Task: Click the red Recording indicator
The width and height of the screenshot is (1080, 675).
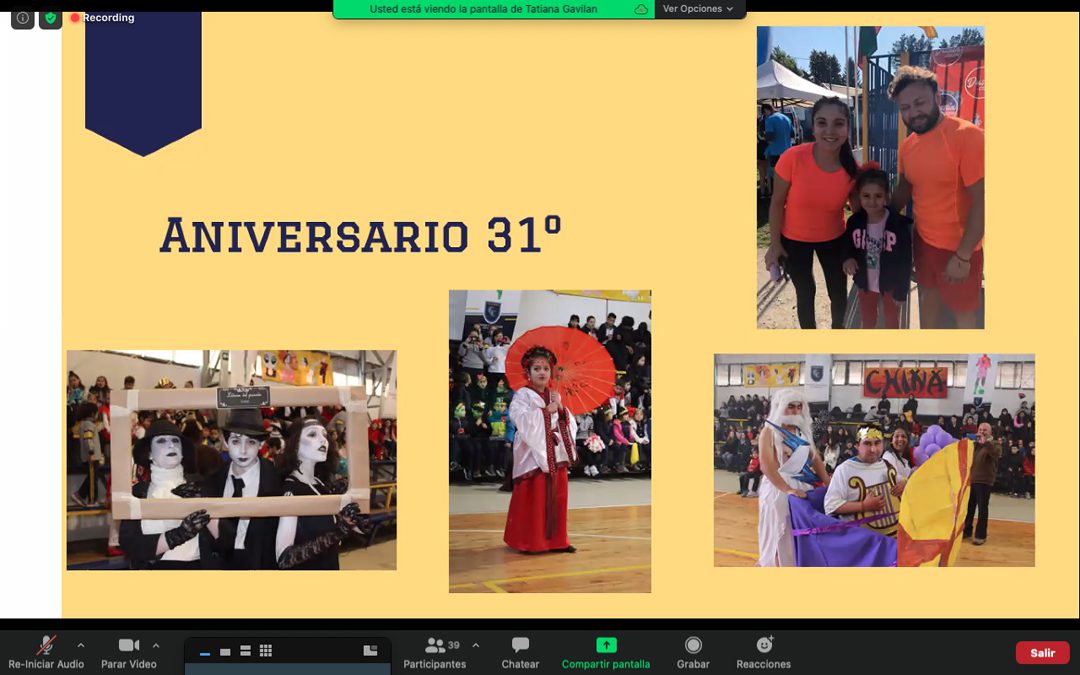Action: pyautogui.click(x=102, y=18)
